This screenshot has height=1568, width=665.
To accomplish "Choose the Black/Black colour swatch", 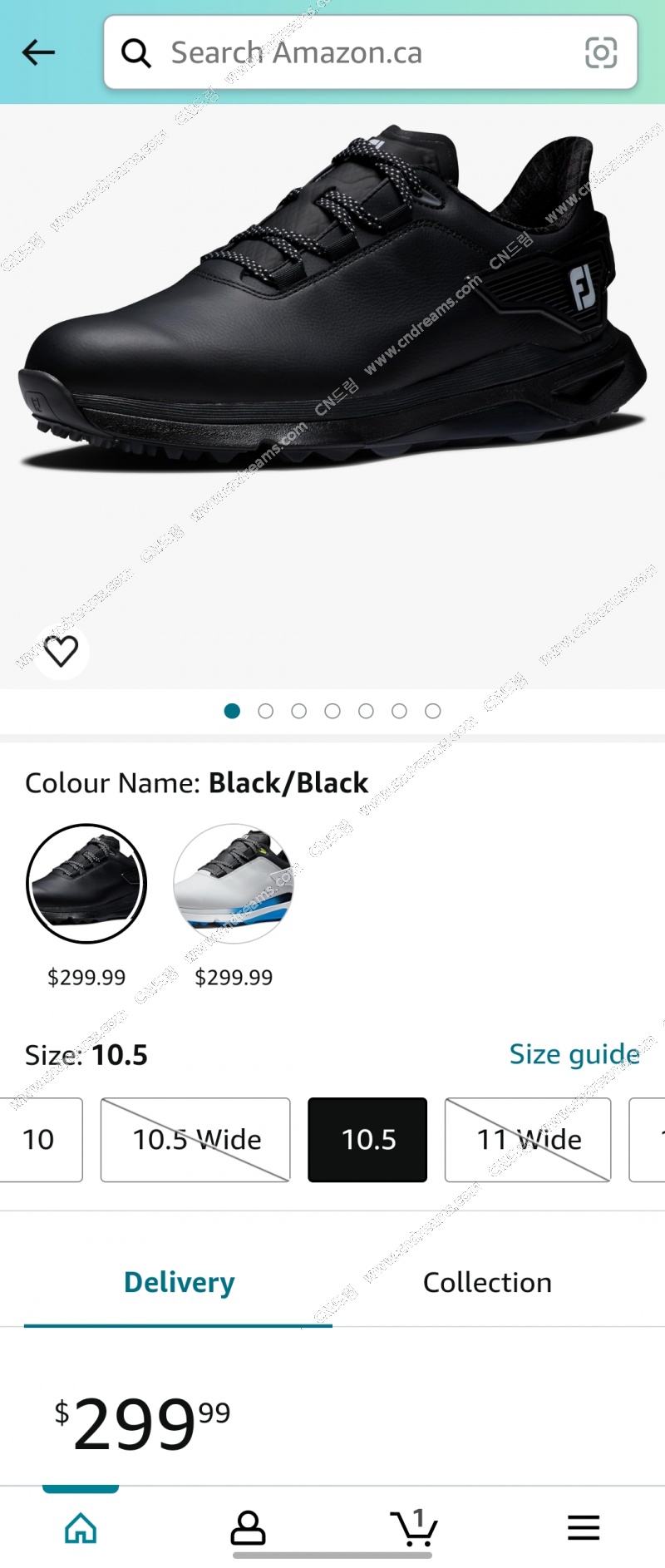I will click(x=86, y=884).
